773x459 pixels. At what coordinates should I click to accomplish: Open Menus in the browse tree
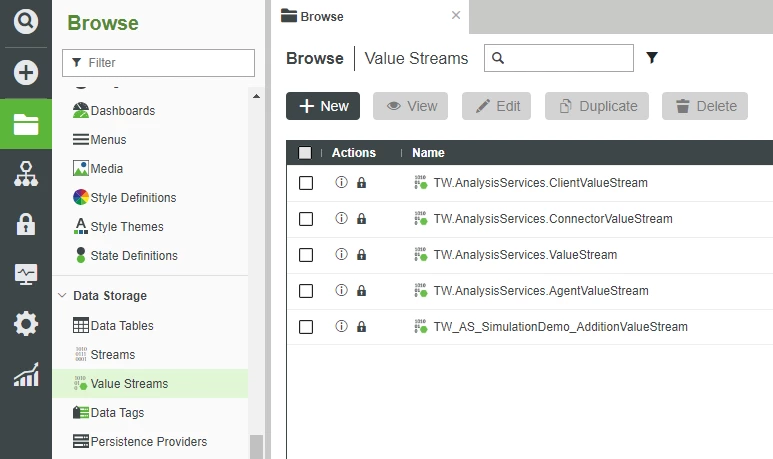pyautogui.click(x=99, y=140)
